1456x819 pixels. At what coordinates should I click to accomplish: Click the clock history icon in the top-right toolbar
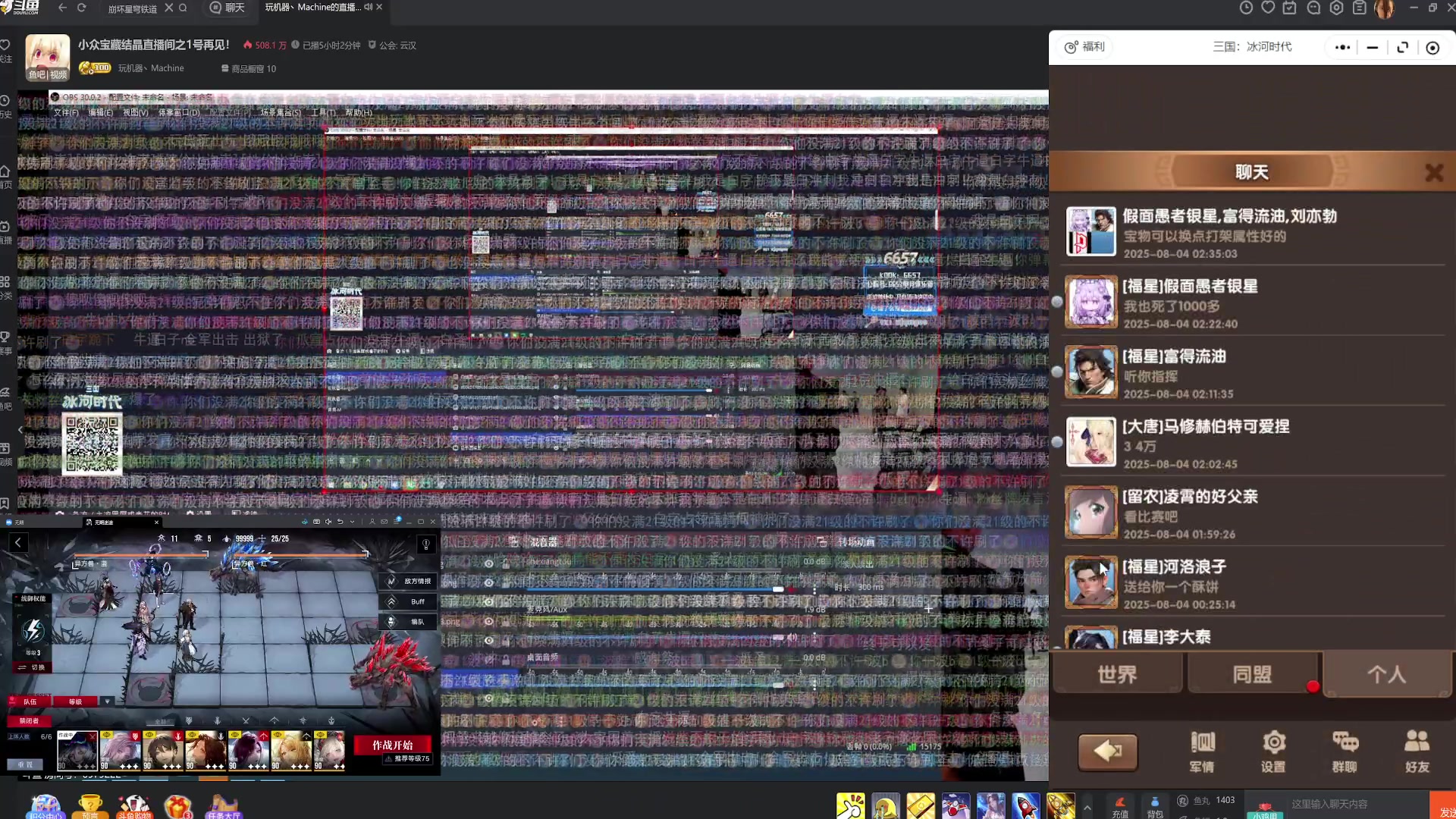1246,8
